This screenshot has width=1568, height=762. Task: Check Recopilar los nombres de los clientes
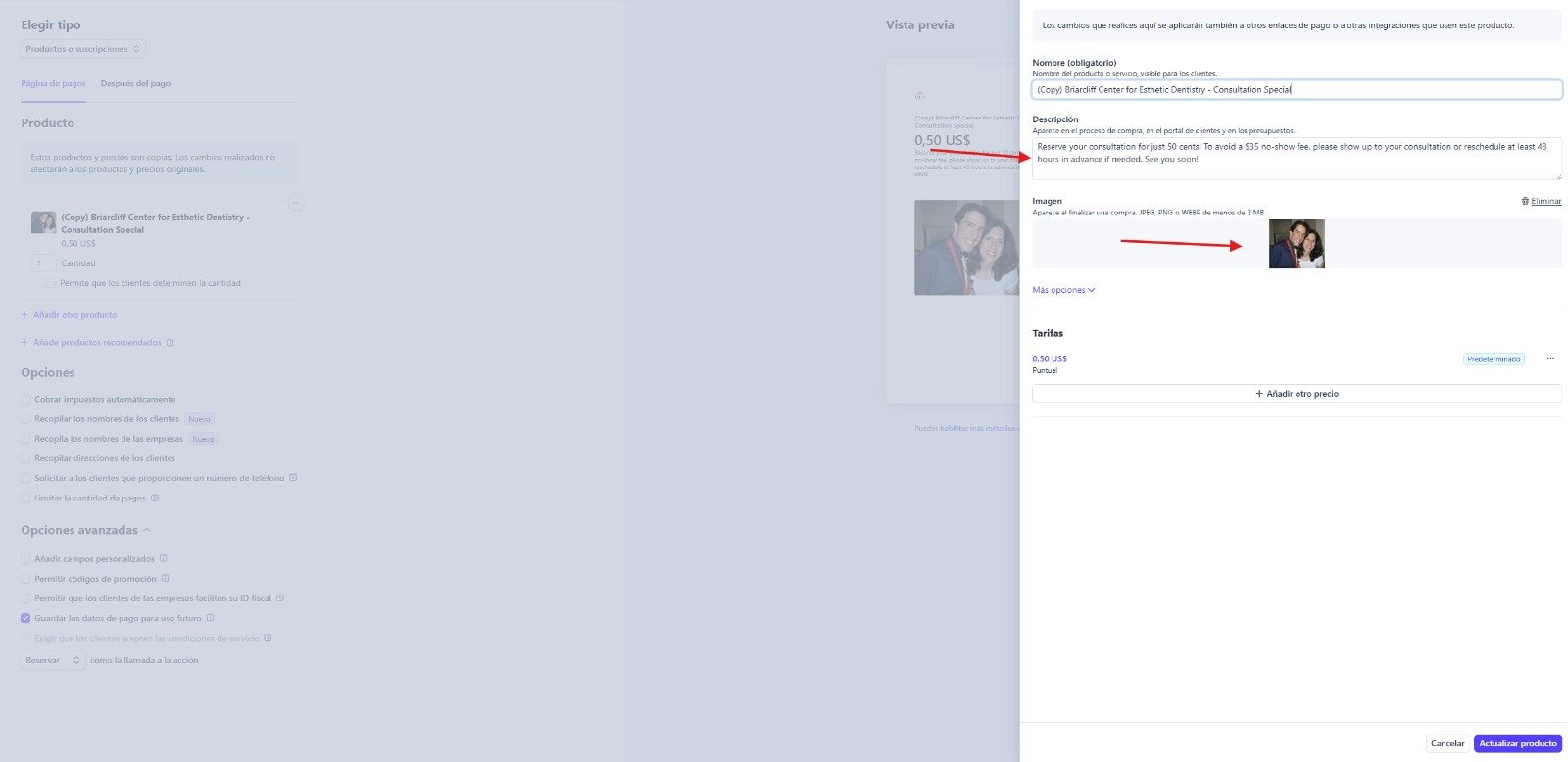25,418
